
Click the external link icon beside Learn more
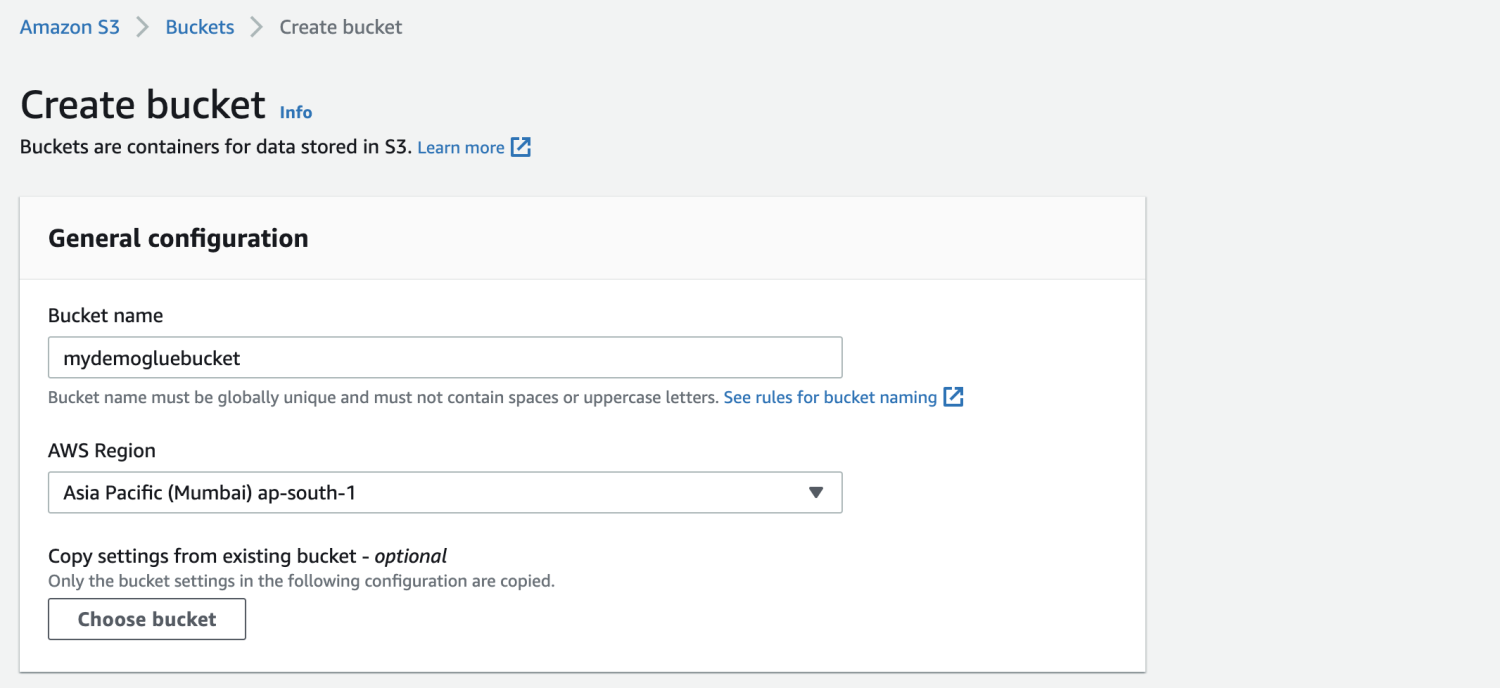pos(521,148)
